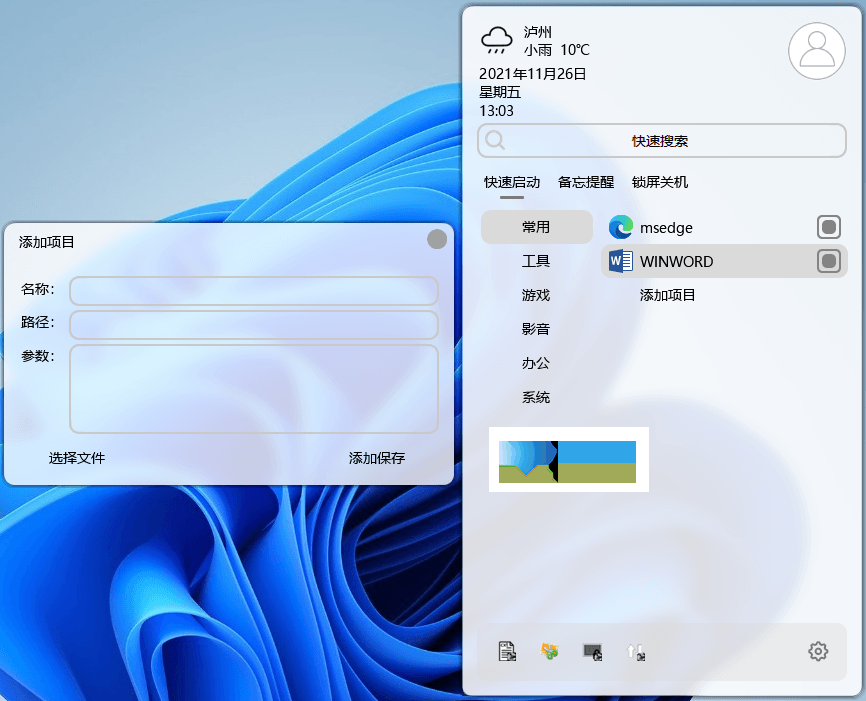Click into the 名称 input field
This screenshot has height=701, width=866.
[254, 291]
